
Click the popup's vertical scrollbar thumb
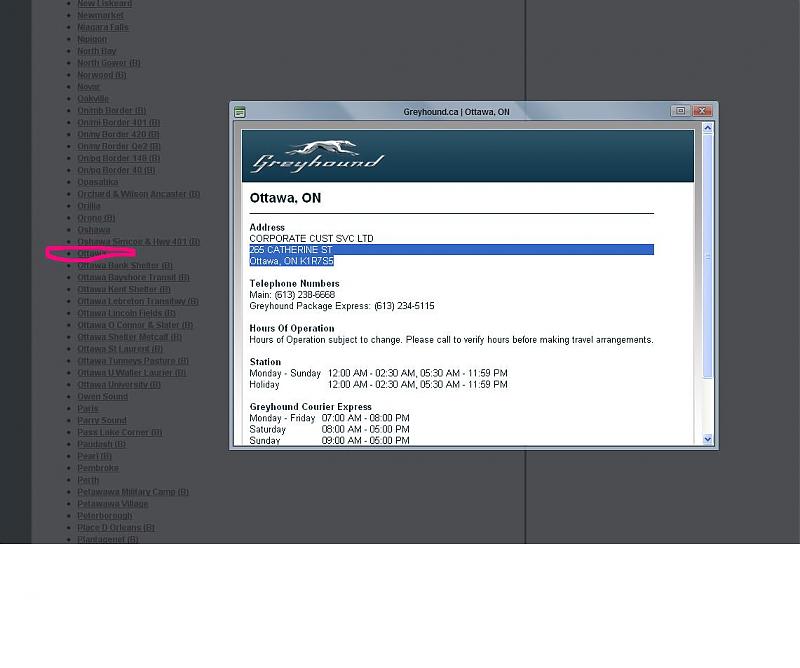tap(708, 255)
